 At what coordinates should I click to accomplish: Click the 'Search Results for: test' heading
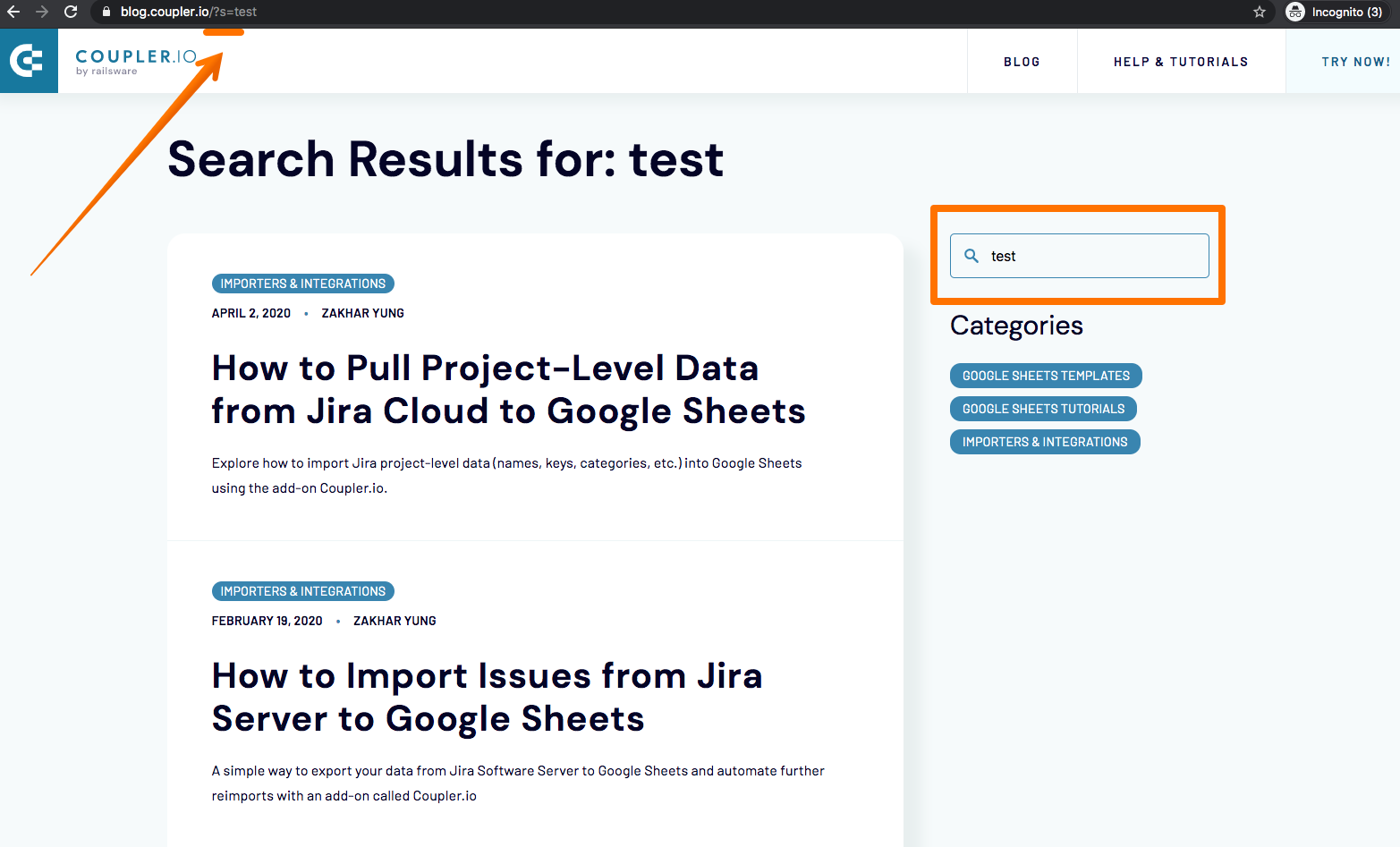(x=445, y=159)
